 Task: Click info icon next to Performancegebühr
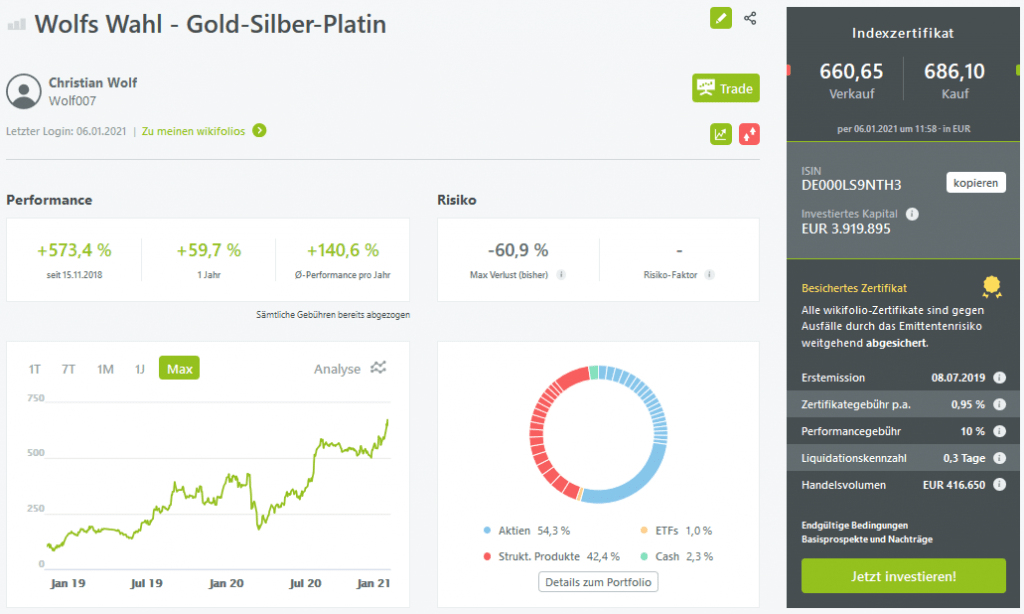tap(999, 431)
